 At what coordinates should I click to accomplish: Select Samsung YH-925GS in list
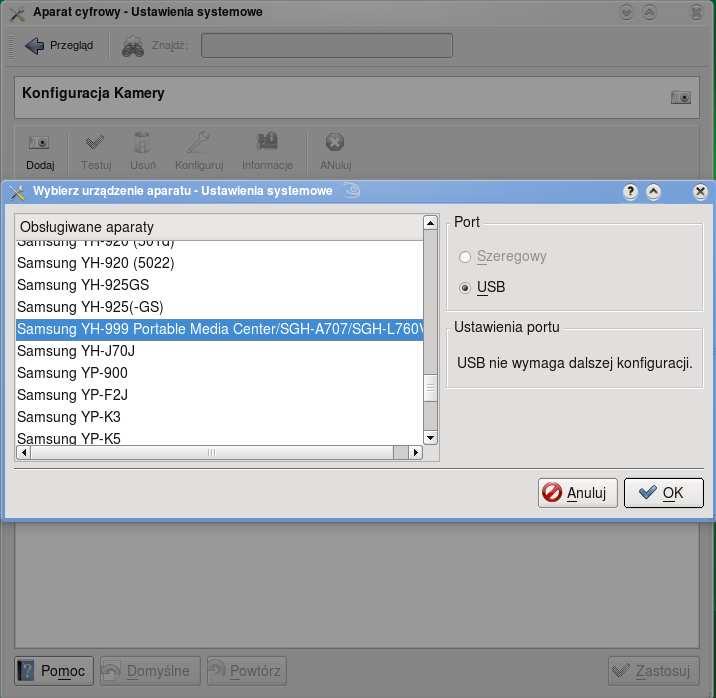point(219,285)
